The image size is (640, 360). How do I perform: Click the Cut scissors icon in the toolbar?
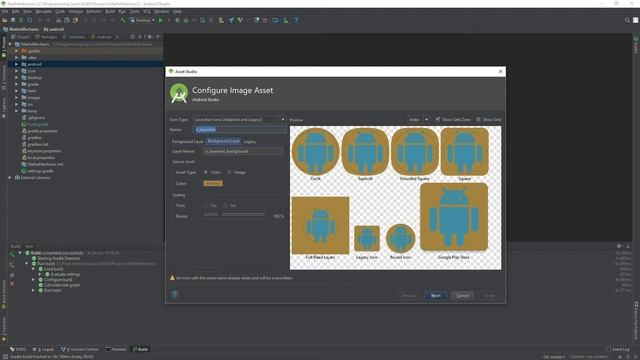(x=59, y=20)
